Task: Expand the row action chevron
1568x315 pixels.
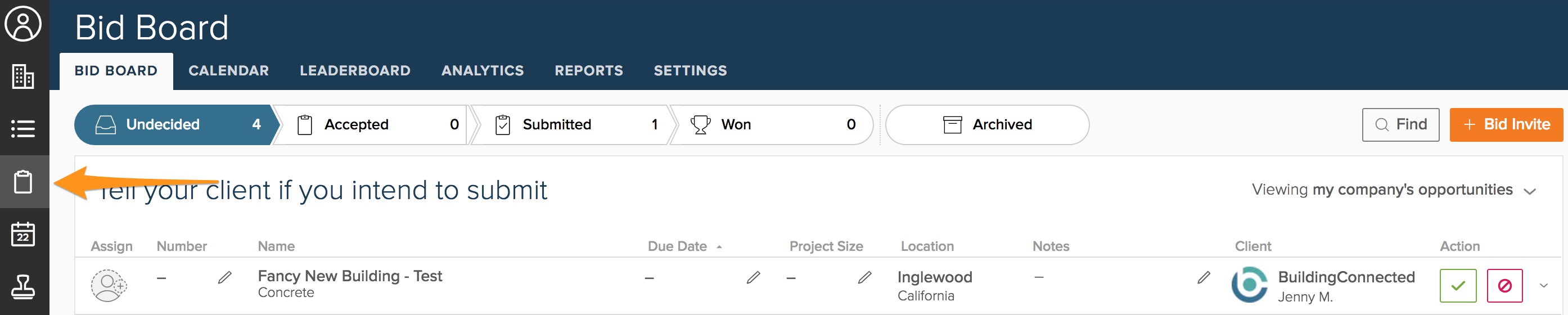Action: tap(1543, 285)
